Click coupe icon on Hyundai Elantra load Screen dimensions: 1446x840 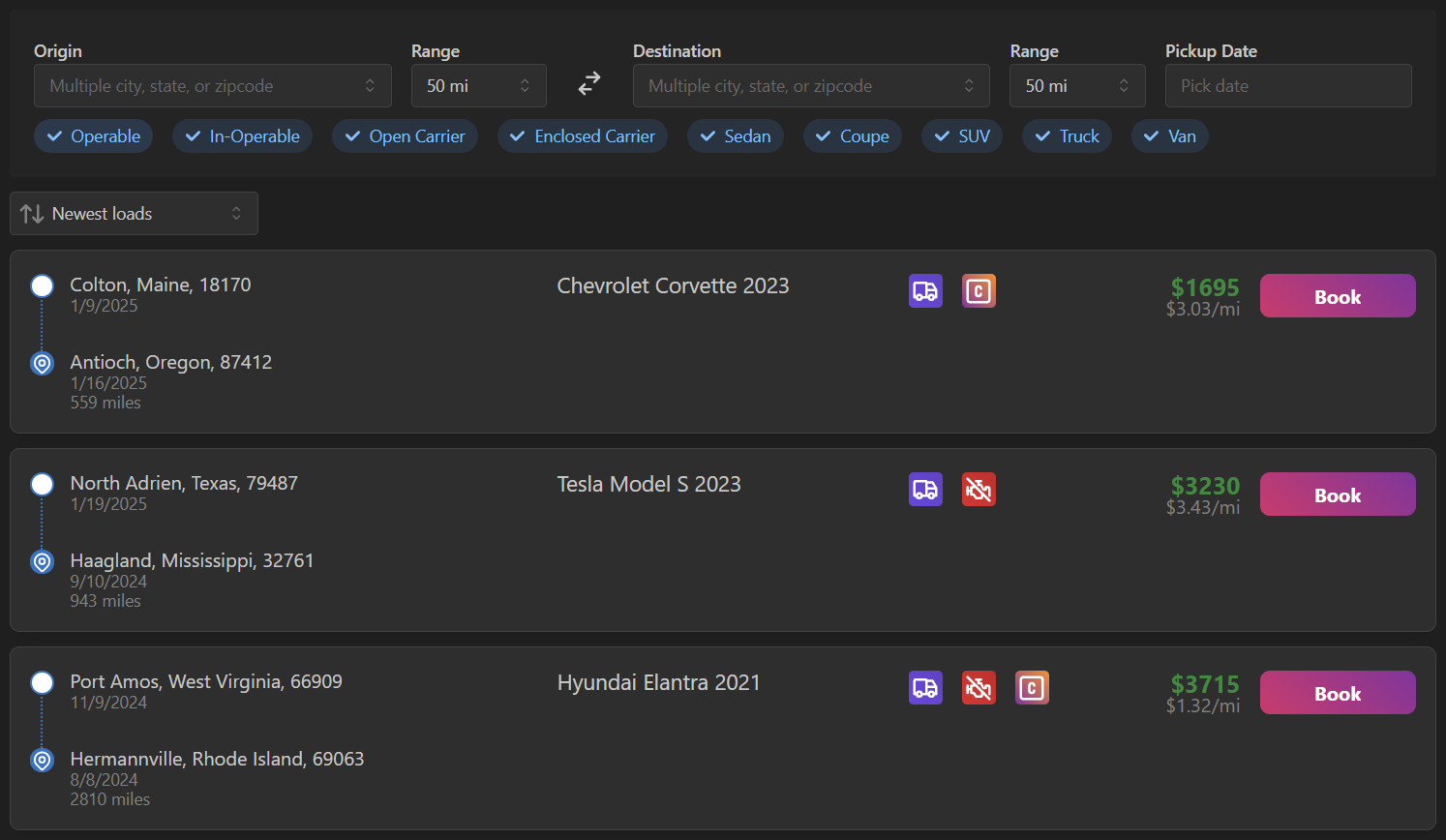tap(1032, 688)
